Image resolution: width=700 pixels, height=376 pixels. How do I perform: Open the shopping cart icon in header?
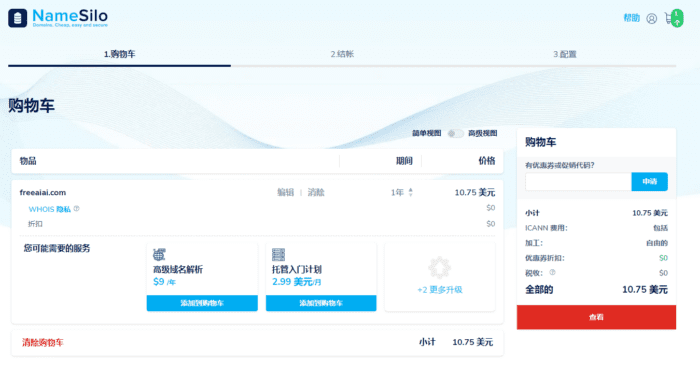pos(674,18)
